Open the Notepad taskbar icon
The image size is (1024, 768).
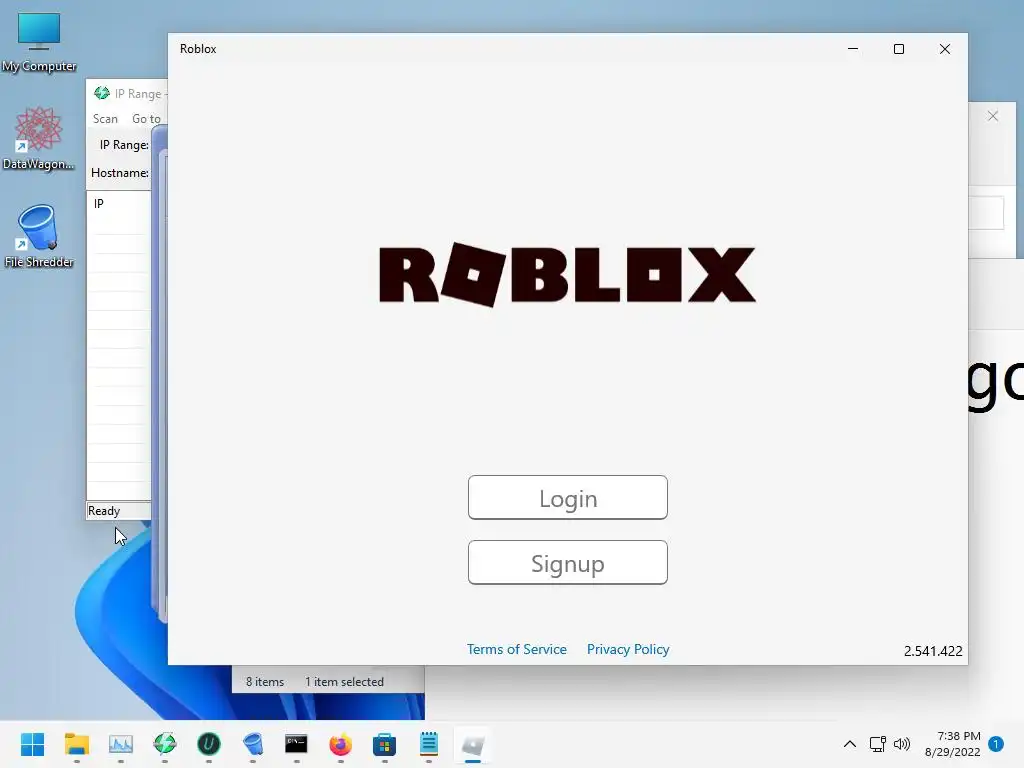tap(428, 744)
